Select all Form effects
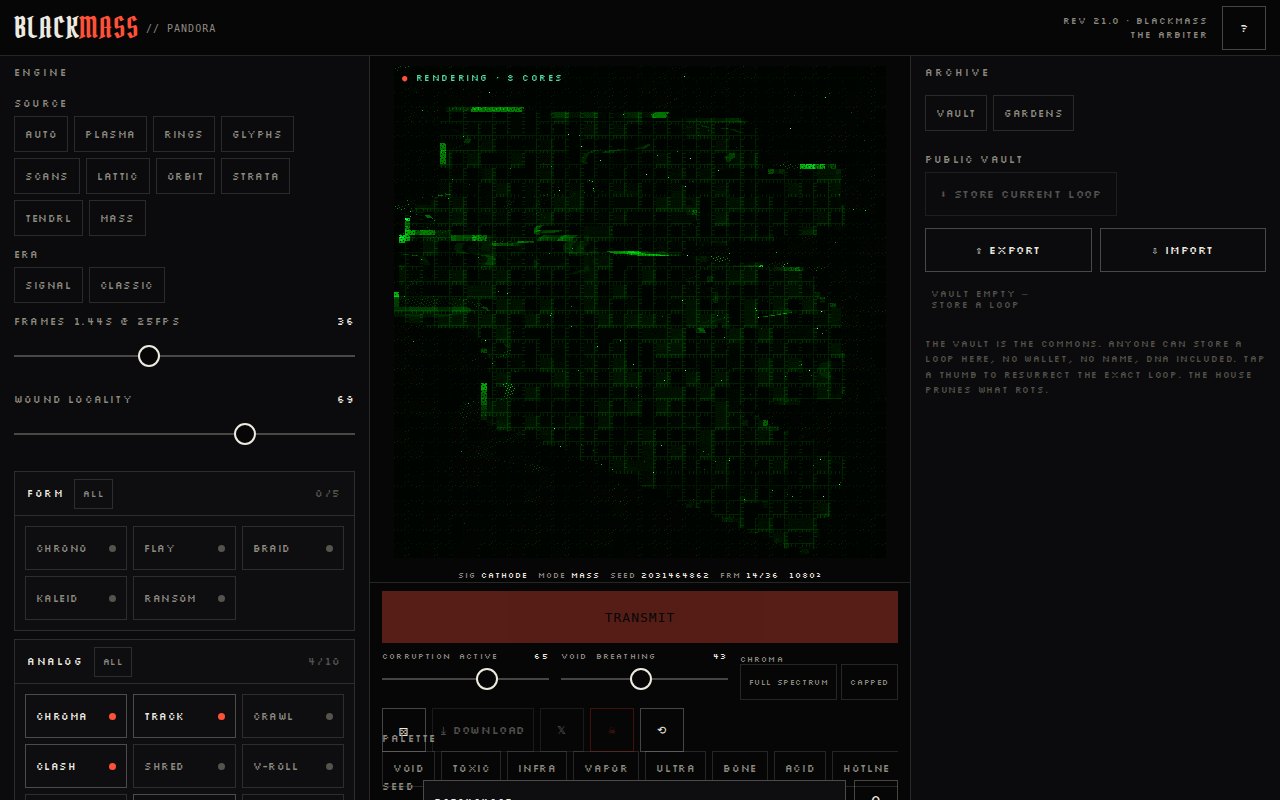 (94, 494)
